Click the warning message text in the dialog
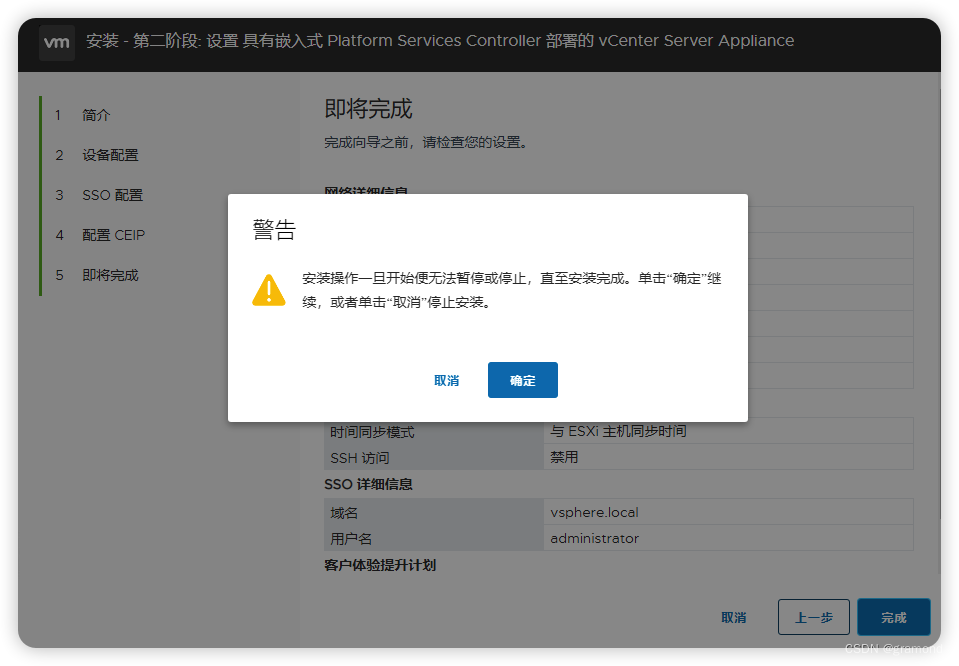The image size is (959, 666). (x=512, y=290)
